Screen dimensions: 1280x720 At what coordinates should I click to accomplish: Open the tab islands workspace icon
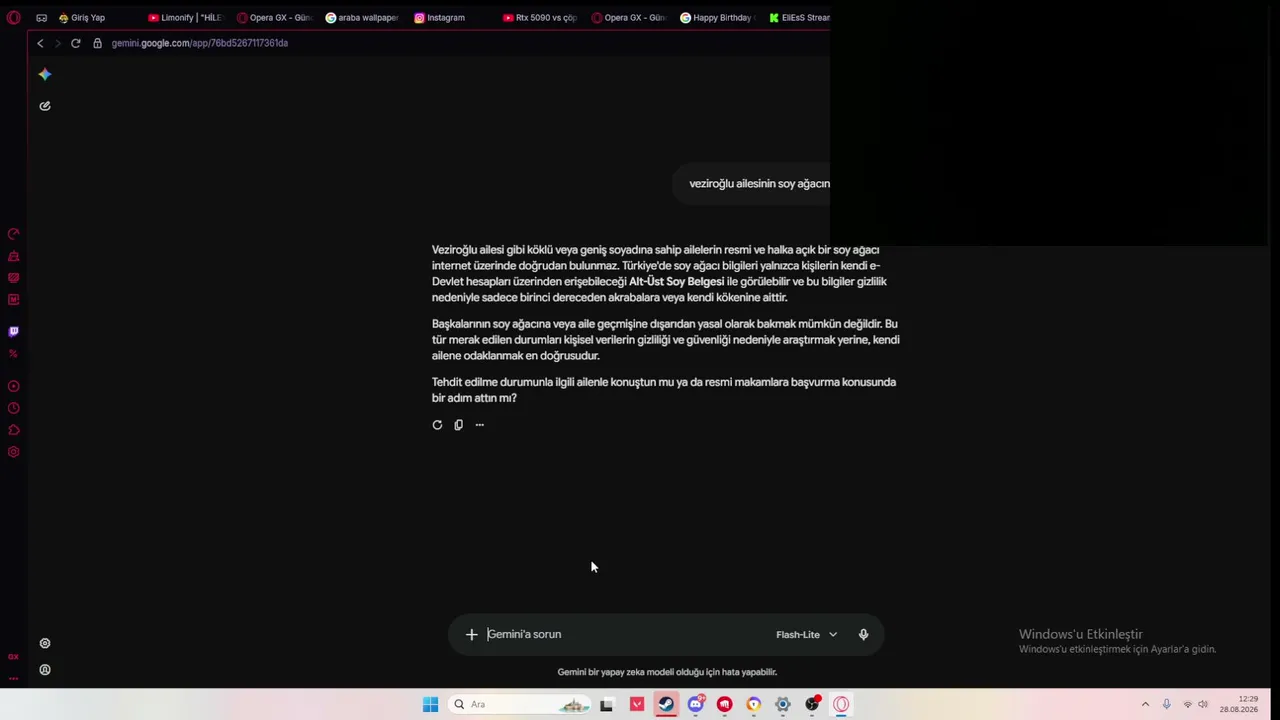tap(41, 17)
